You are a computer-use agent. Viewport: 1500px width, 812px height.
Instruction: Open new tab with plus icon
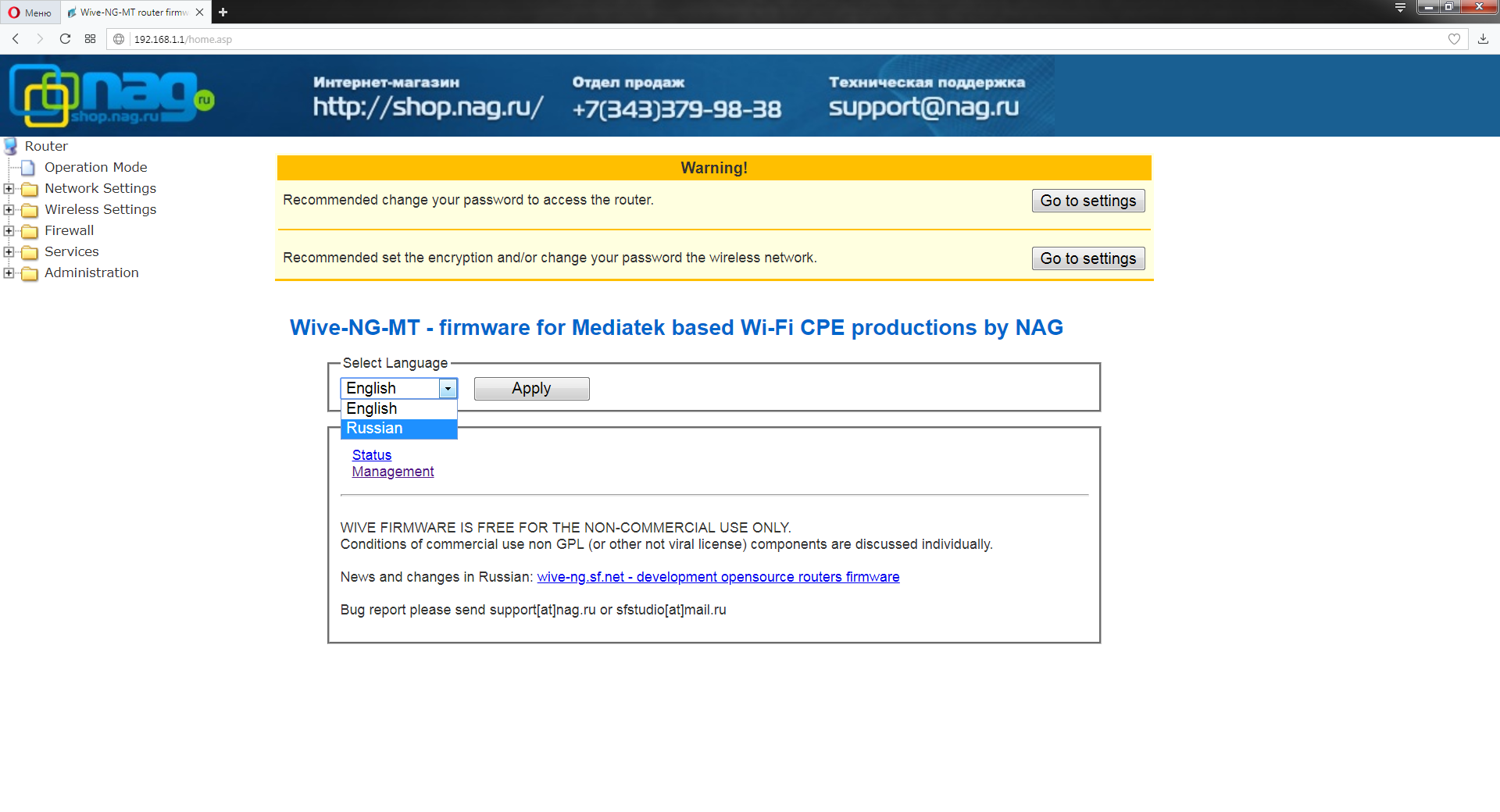(x=223, y=12)
